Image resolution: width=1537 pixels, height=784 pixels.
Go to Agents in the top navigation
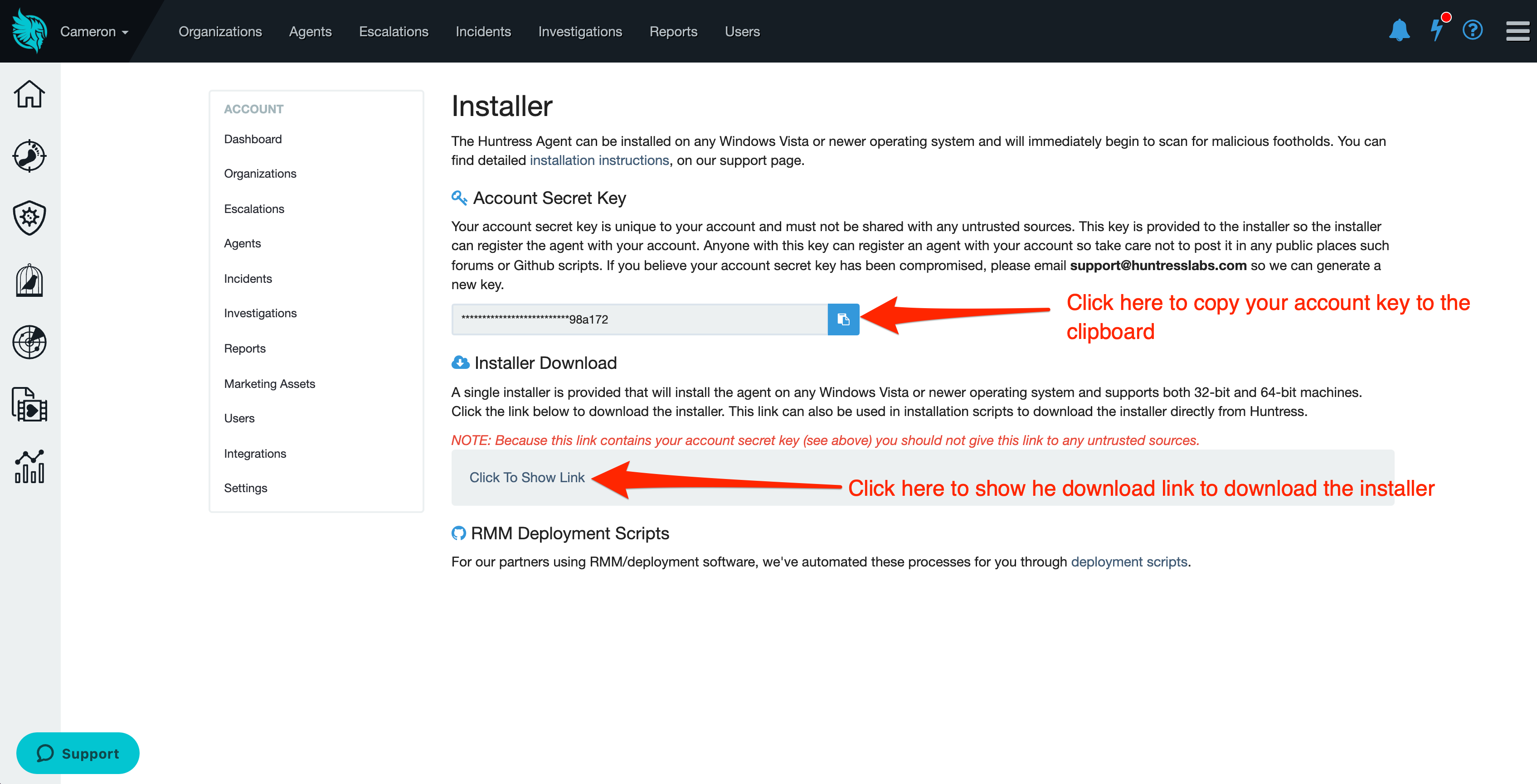point(310,32)
